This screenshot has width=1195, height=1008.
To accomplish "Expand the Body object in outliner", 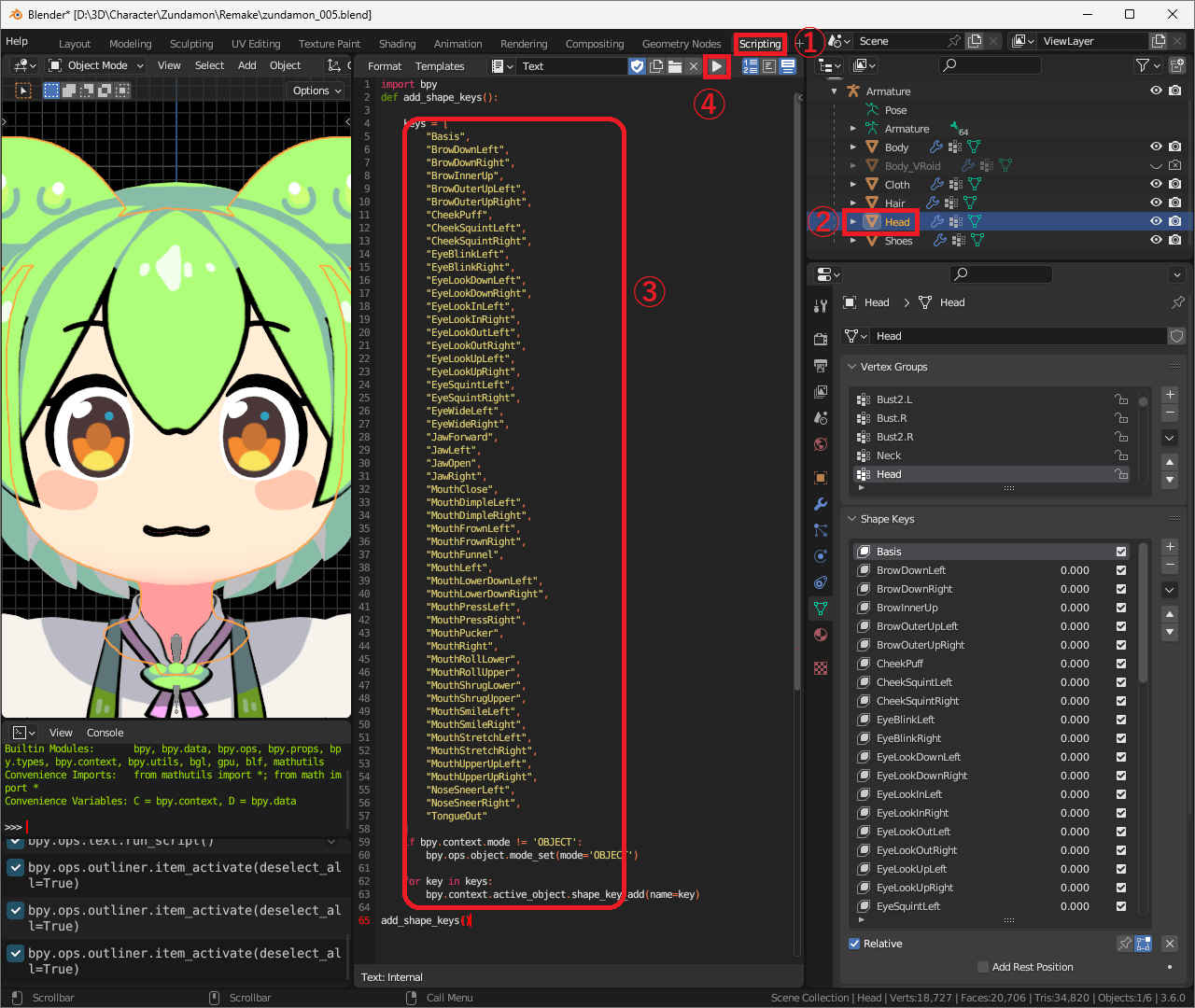I will click(853, 147).
